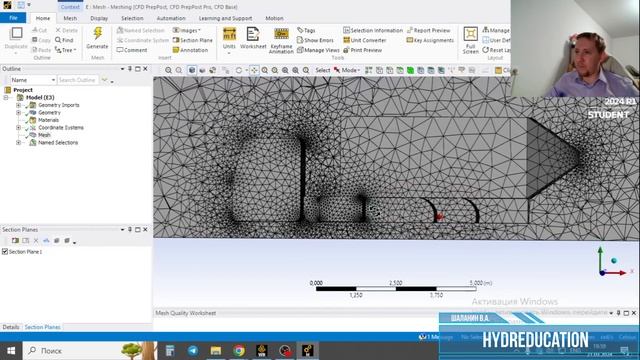
Task: Select the pan arrows tool in graphics toolbar
Action: pos(254,70)
